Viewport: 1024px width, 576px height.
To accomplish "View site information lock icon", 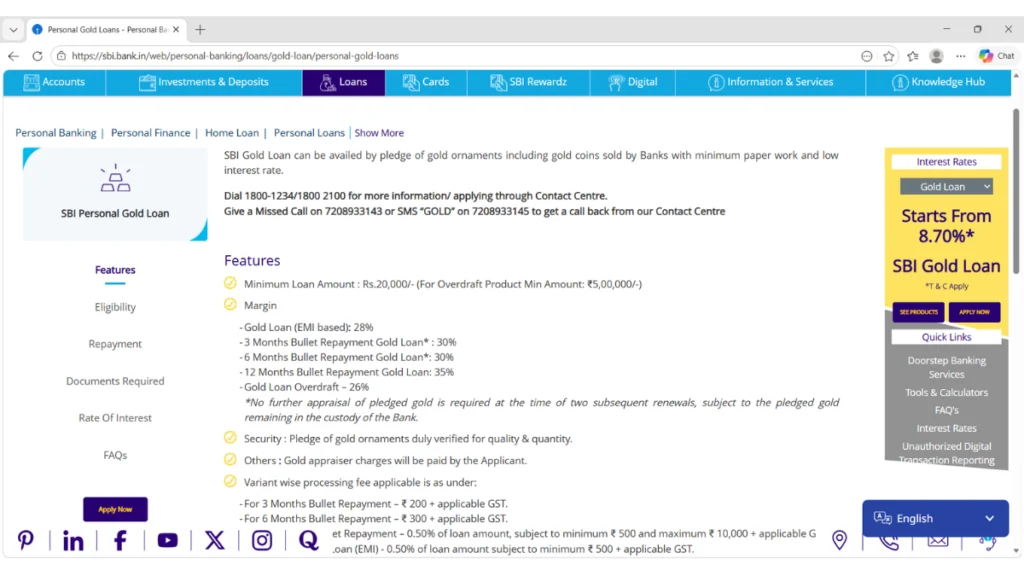I will point(61,56).
